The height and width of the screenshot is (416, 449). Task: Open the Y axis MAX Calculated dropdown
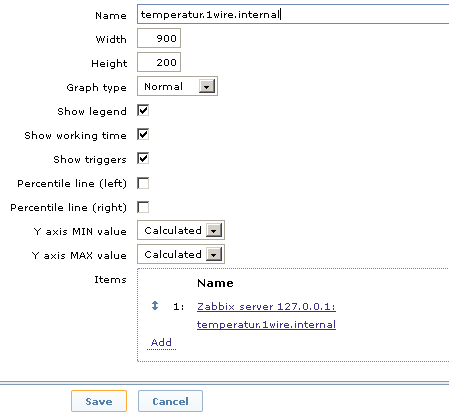click(x=181, y=254)
